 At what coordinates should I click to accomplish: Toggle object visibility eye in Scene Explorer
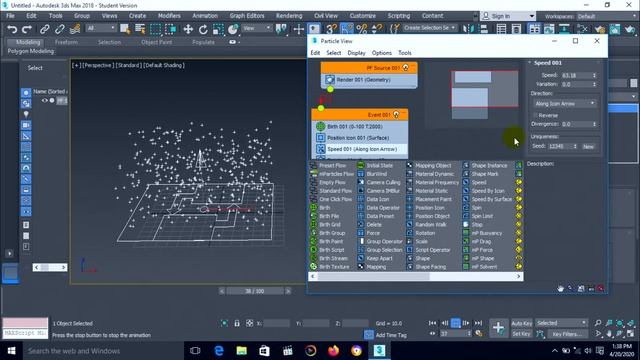pos(44,100)
